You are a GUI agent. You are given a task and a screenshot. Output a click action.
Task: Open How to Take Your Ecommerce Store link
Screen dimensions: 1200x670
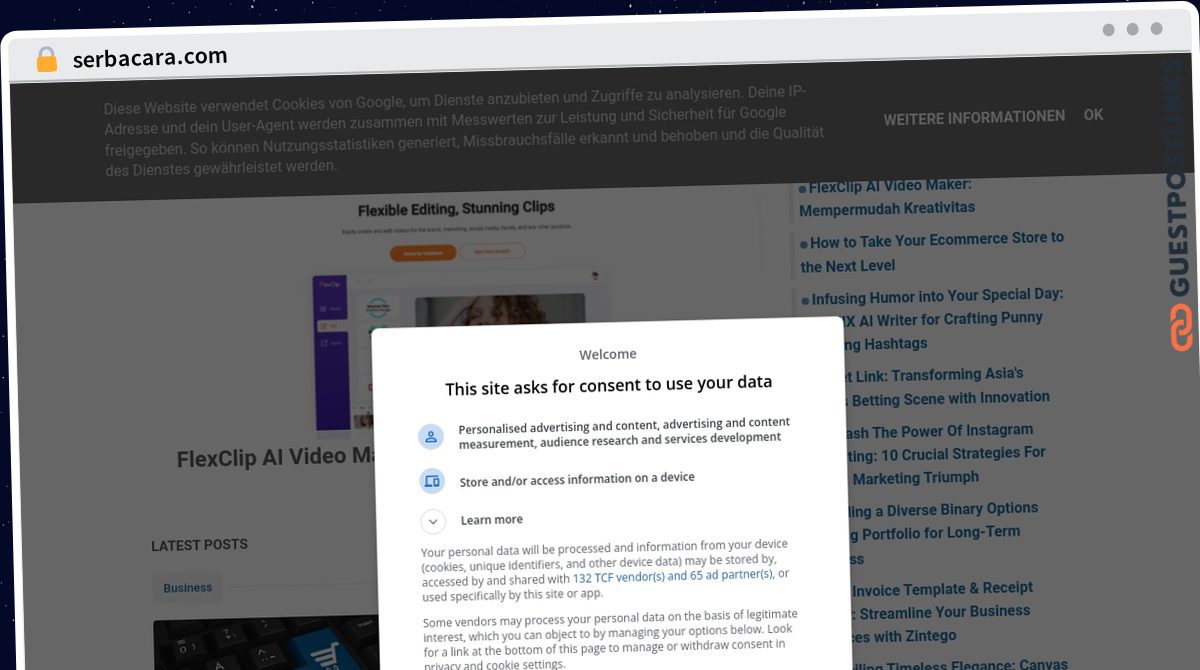tap(932, 252)
